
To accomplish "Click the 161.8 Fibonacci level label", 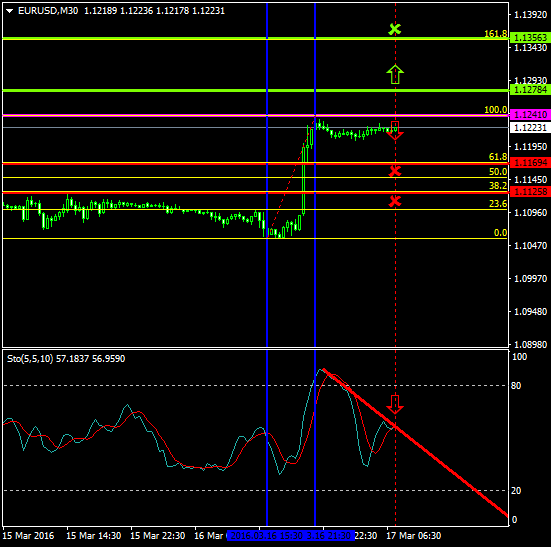I will 495,34.
